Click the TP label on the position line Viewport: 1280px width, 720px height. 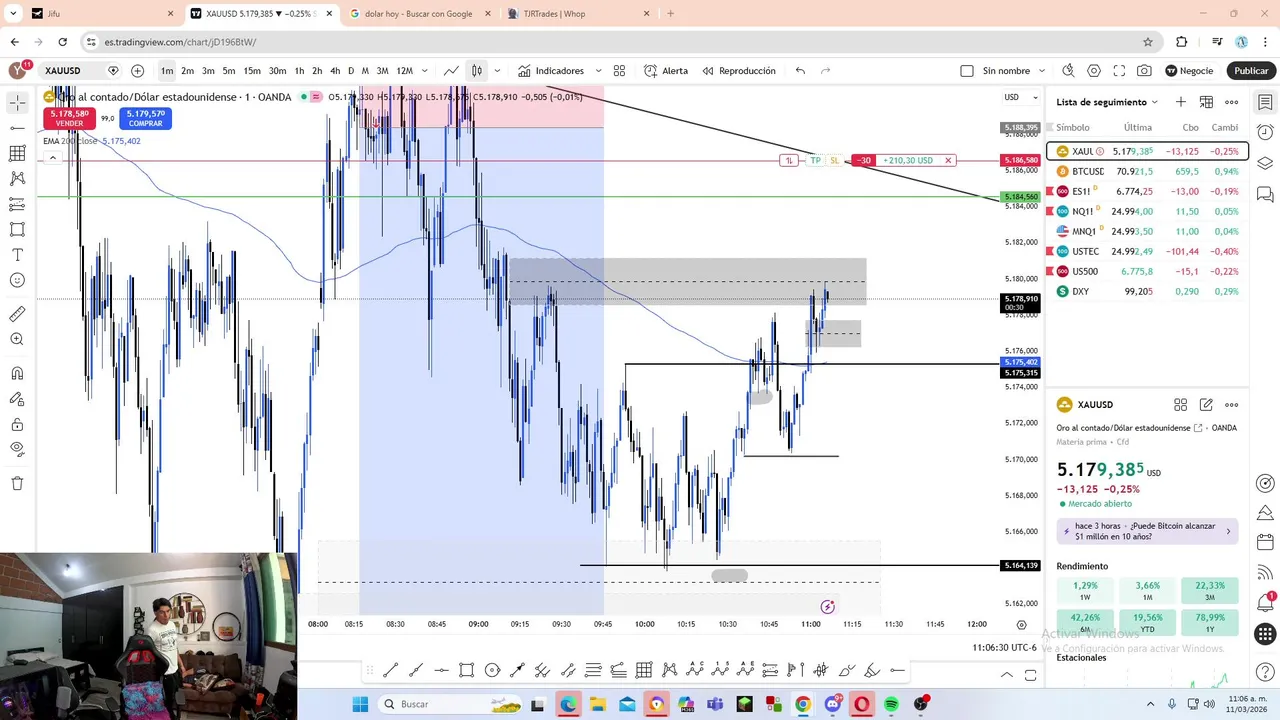pyautogui.click(x=815, y=160)
